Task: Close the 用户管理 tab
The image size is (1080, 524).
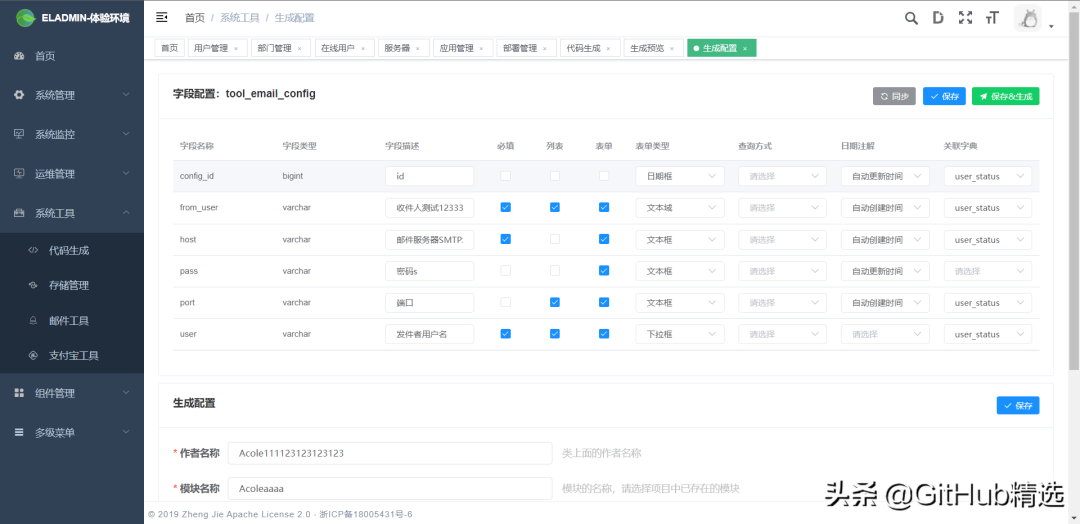Action: (x=236, y=49)
